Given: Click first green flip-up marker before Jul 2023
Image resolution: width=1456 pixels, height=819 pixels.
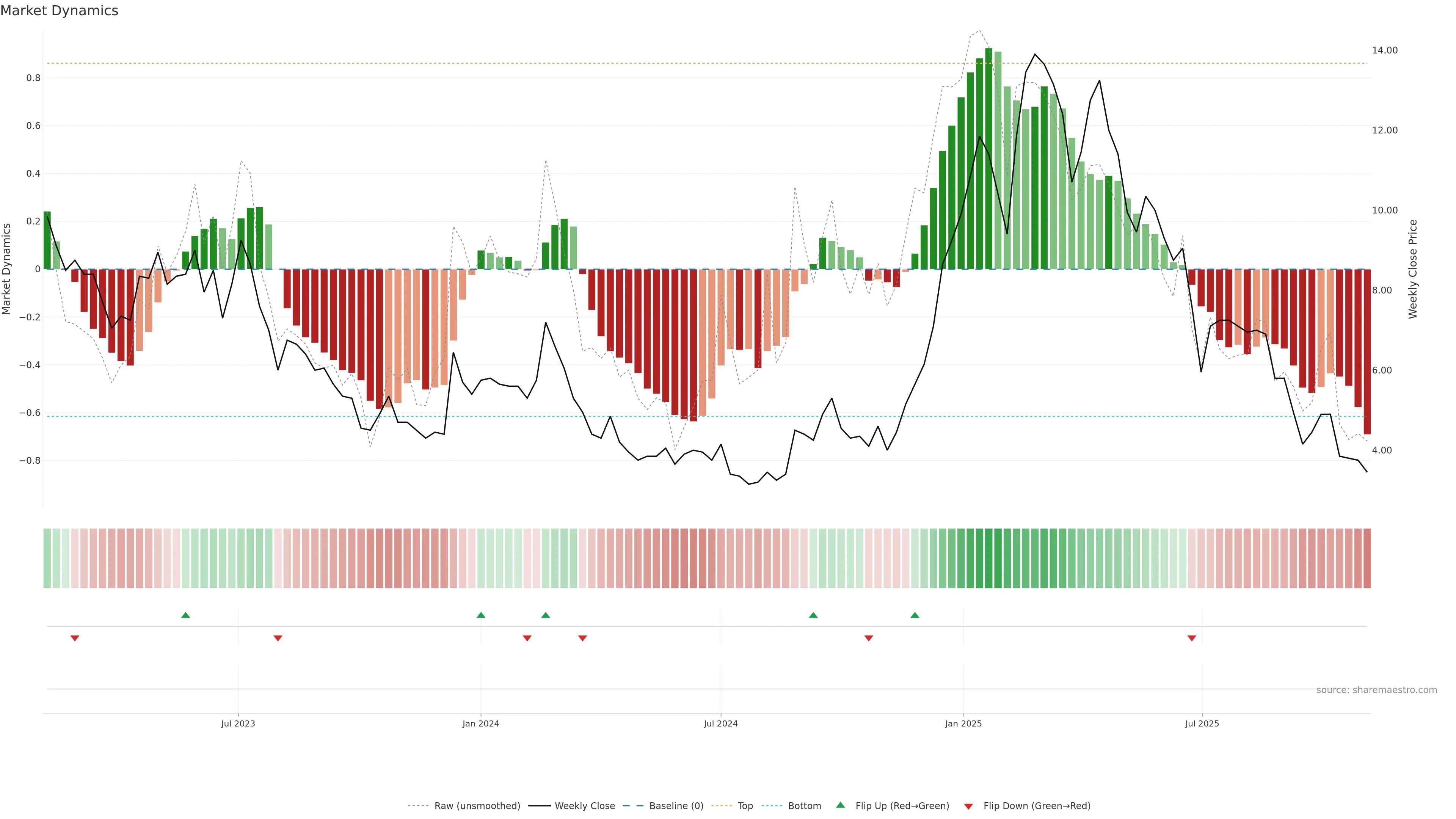Looking at the screenshot, I should [185, 615].
